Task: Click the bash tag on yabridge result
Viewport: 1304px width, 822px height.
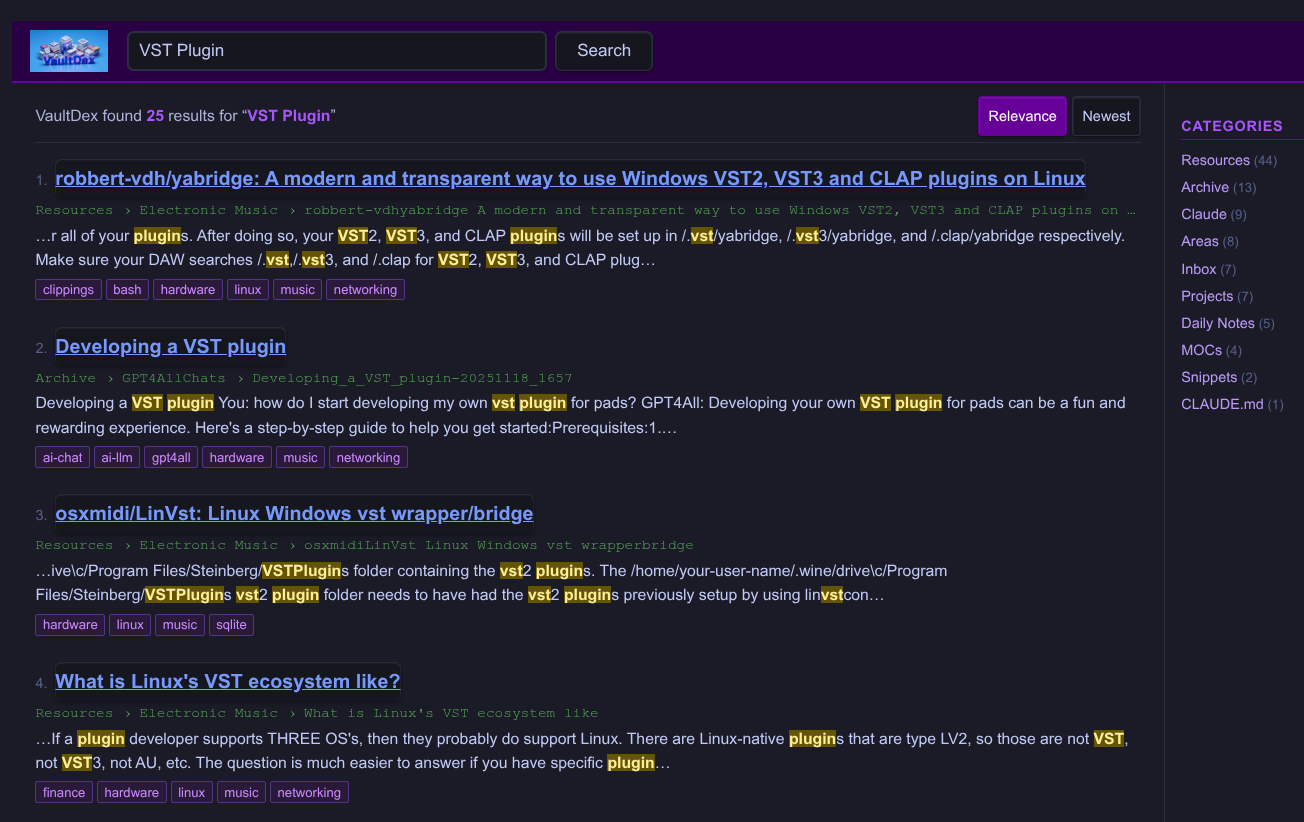Action: [x=127, y=290]
